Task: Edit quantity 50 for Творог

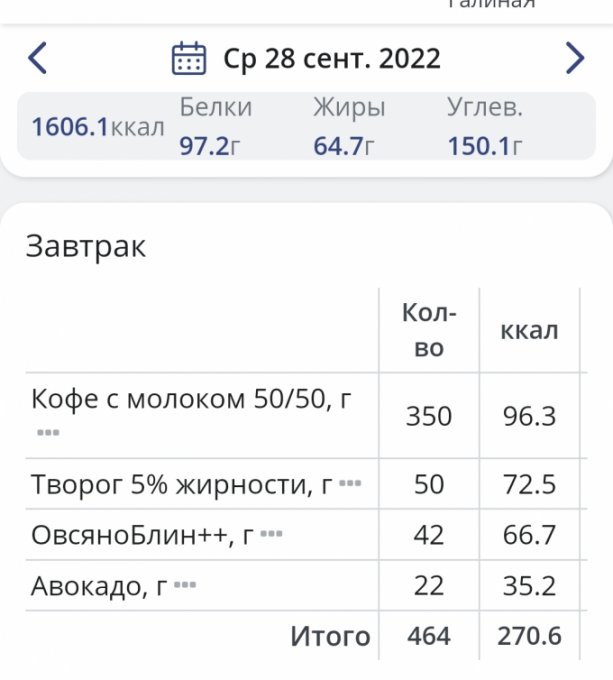Action: click(428, 485)
